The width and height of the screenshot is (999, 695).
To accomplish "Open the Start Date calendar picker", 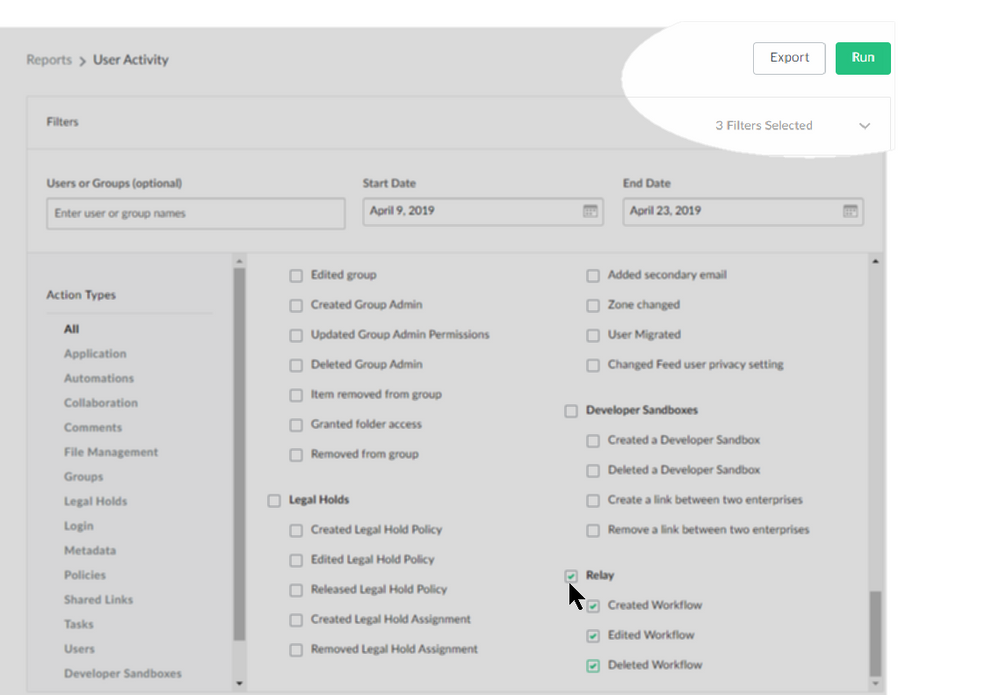I will tap(589, 211).
